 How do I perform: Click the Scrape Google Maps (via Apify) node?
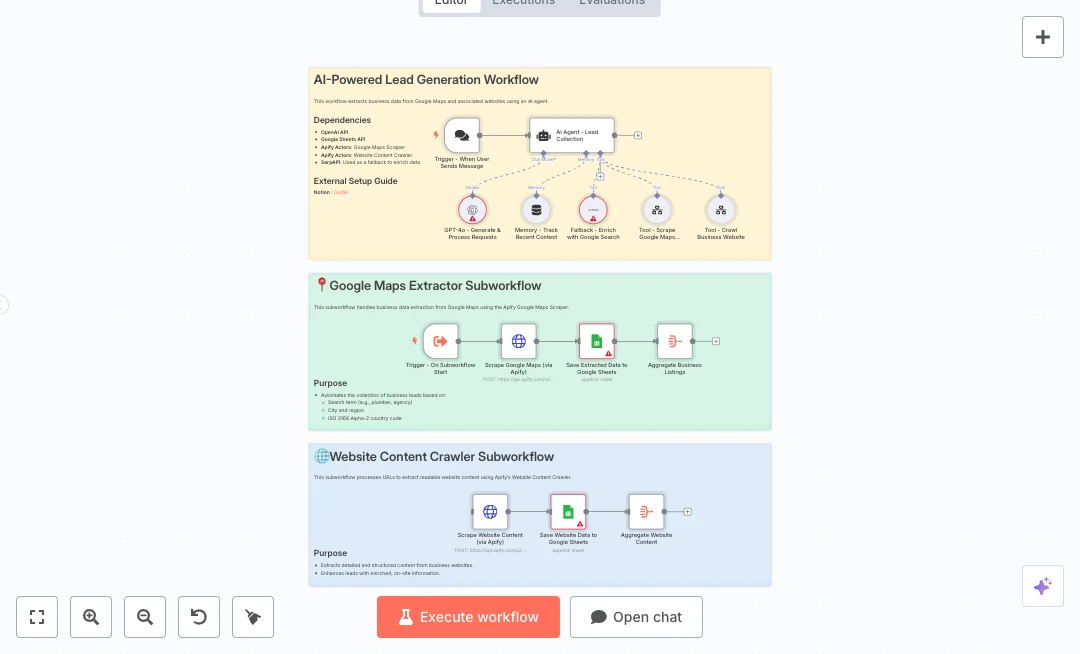[518, 341]
